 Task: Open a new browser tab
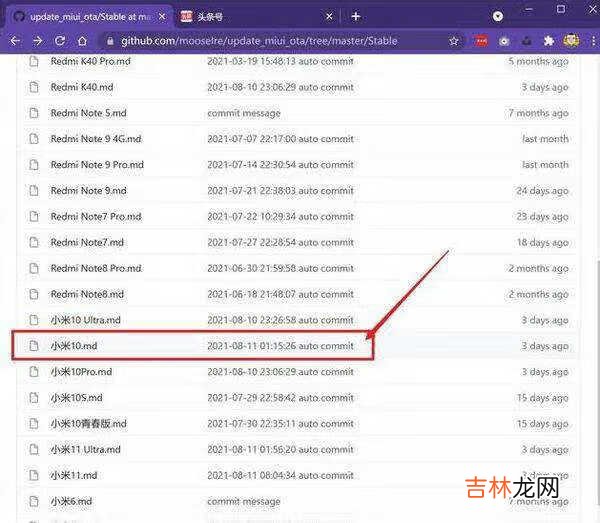355,16
